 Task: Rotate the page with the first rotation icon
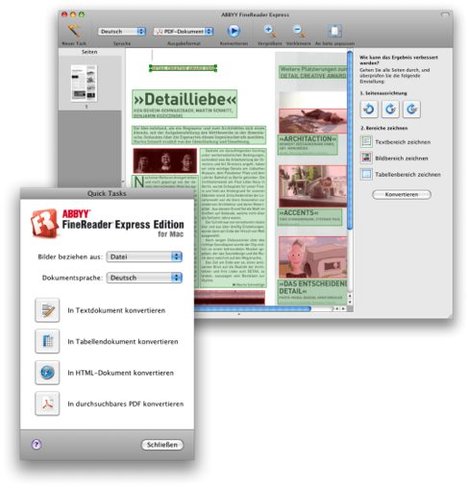tap(369, 109)
